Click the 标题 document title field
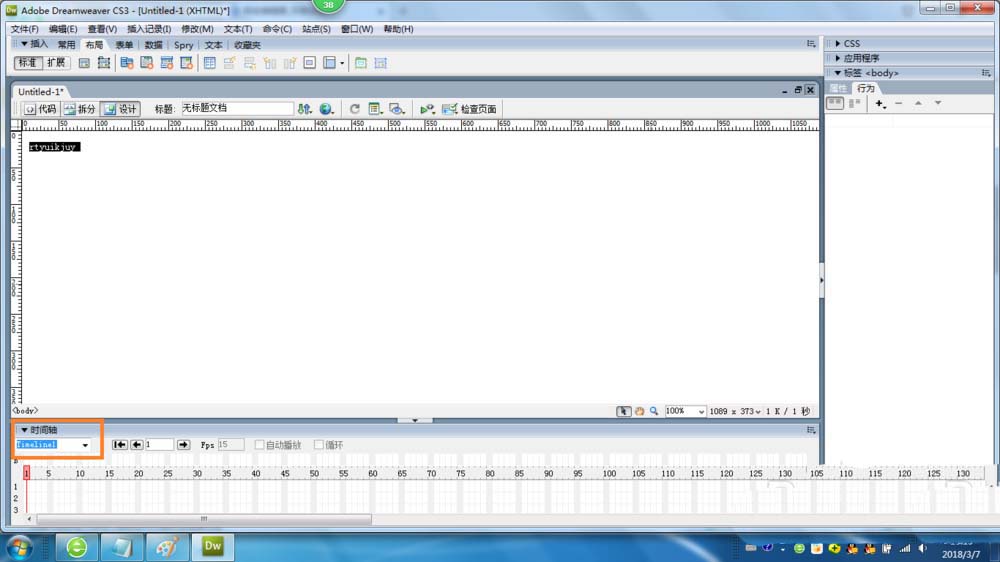1000x562 pixels. [x=237, y=108]
